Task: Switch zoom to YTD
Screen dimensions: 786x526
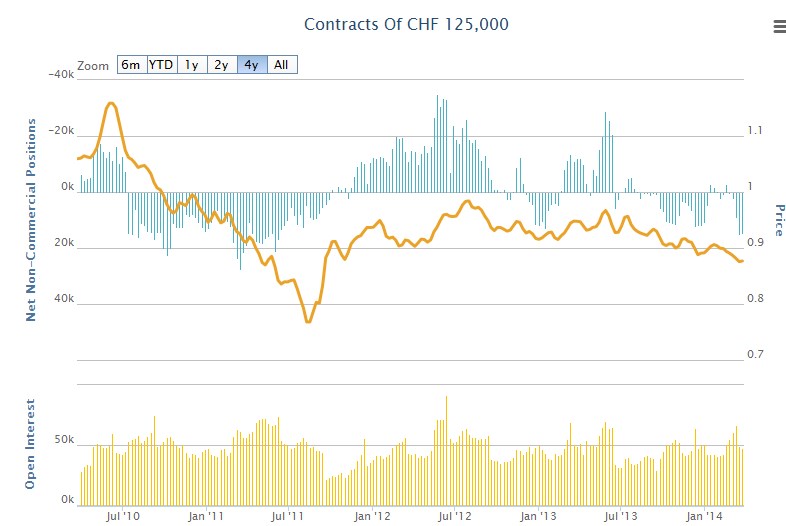Action: click(x=160, y=65)
